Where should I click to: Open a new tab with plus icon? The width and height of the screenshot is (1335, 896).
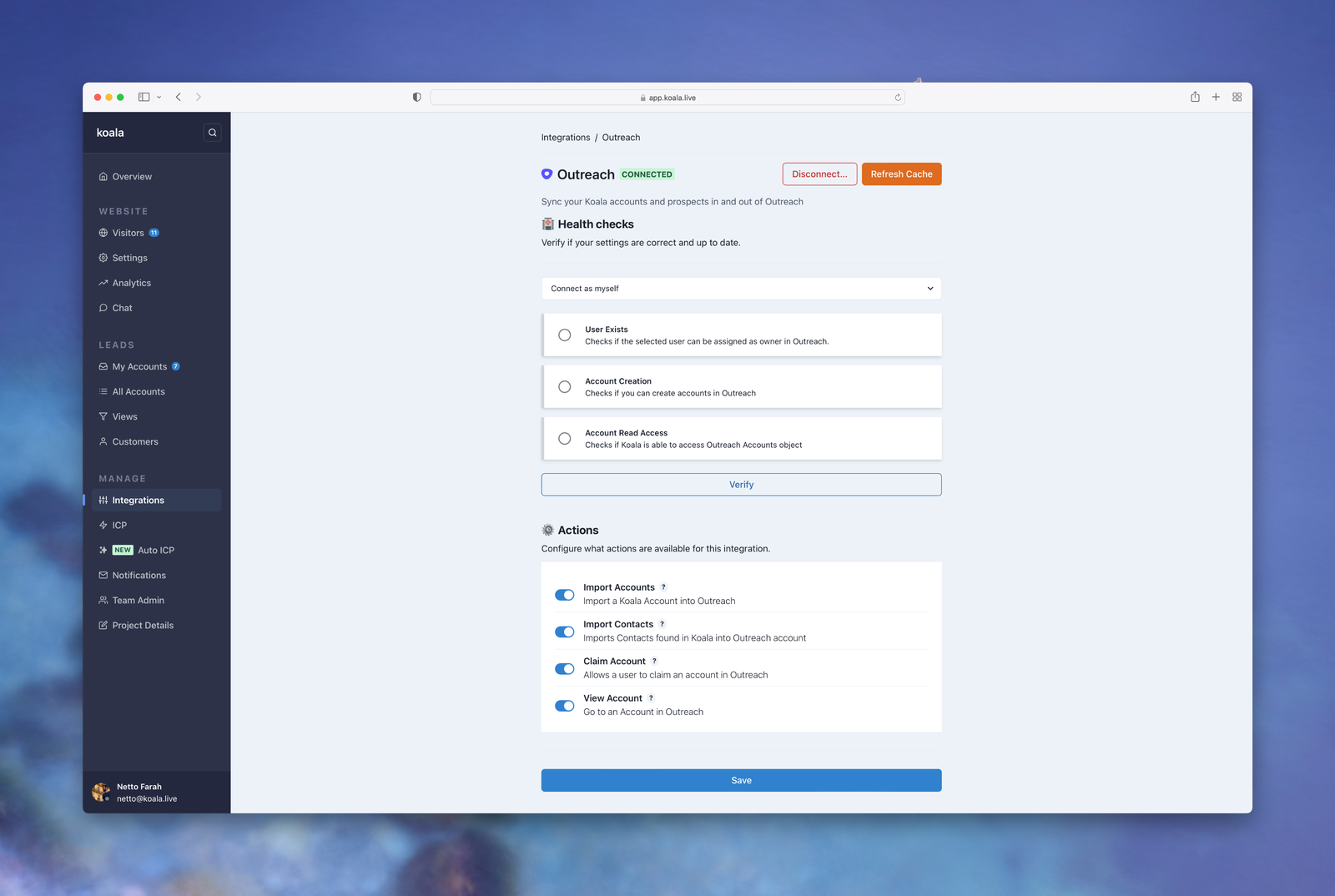(x=1216, y=98)
